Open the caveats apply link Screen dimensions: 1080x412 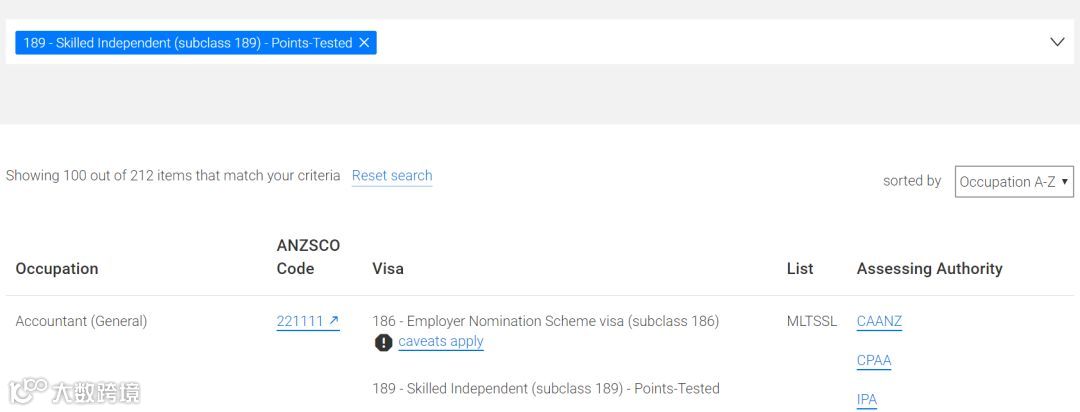pos(441,342)
